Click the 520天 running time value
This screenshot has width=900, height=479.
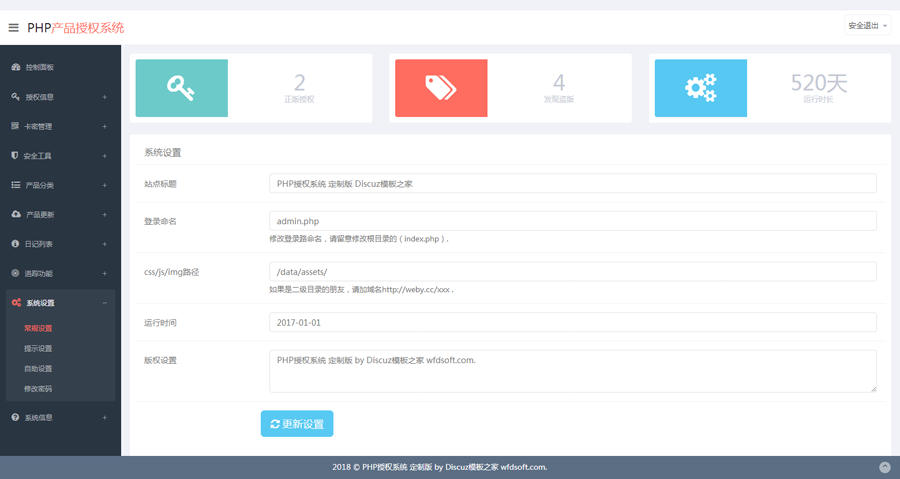click(819, 83)
